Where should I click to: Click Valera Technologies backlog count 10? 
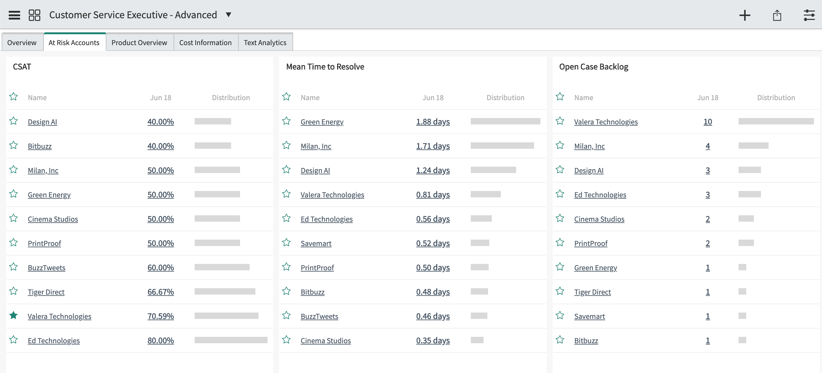click(x=708, y=122)
